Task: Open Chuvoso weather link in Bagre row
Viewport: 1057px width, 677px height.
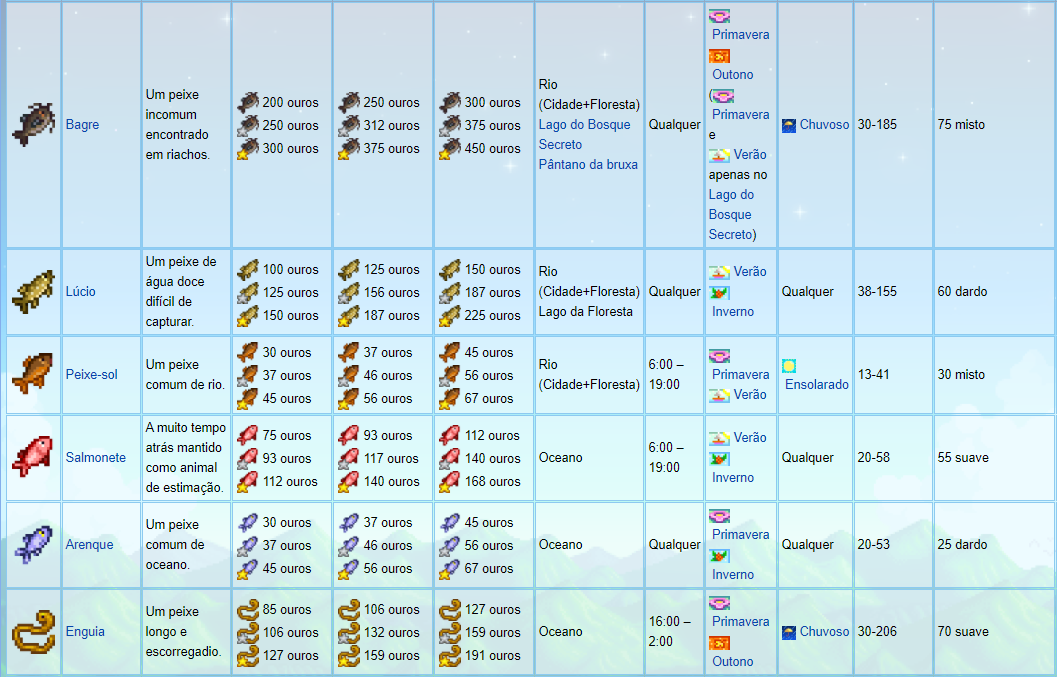Action: 824,125
